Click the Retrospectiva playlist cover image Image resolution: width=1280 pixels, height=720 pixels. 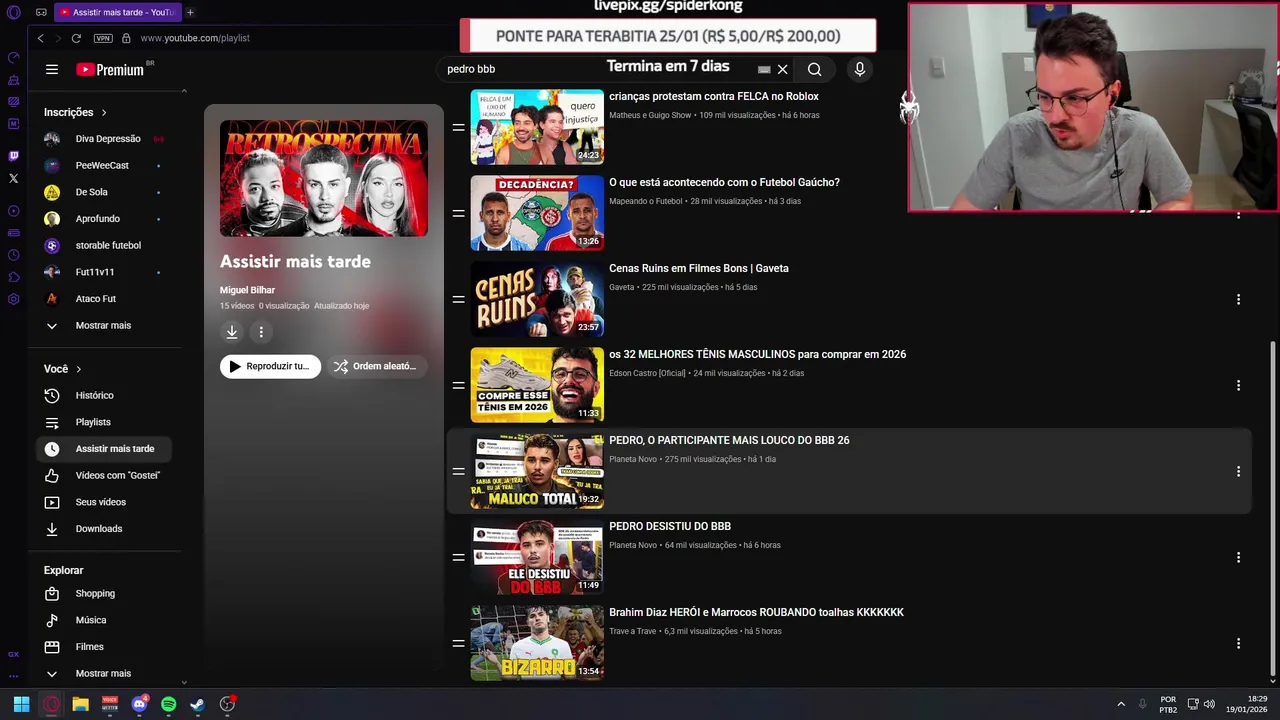[324, 179]
